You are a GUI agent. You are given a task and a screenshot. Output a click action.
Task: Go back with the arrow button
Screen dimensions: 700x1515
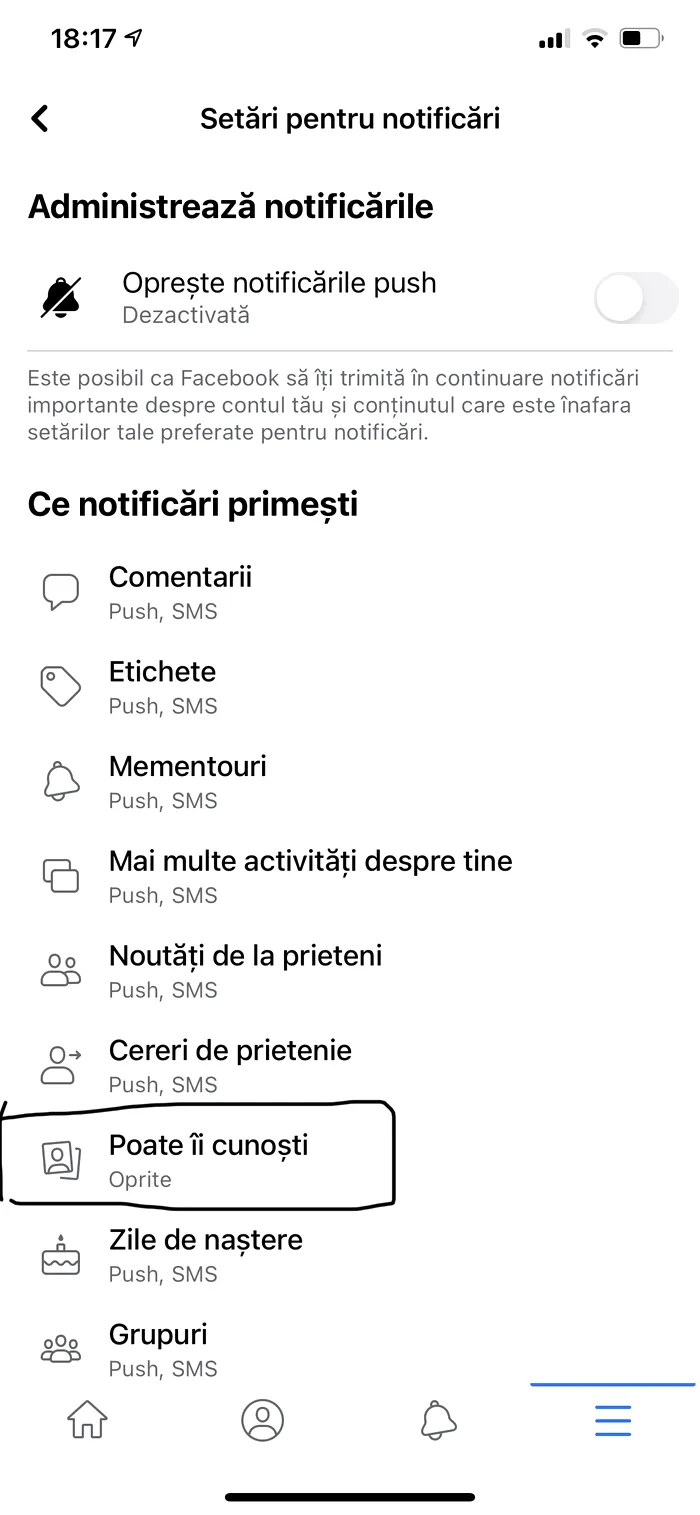click(x=39, y=118)
